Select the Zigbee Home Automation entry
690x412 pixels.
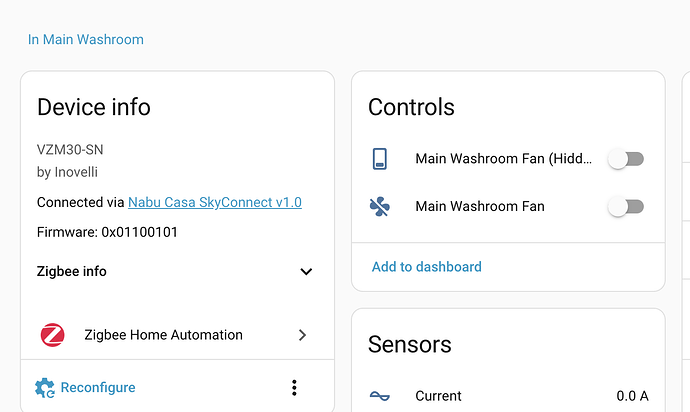(x=163, y=335)
